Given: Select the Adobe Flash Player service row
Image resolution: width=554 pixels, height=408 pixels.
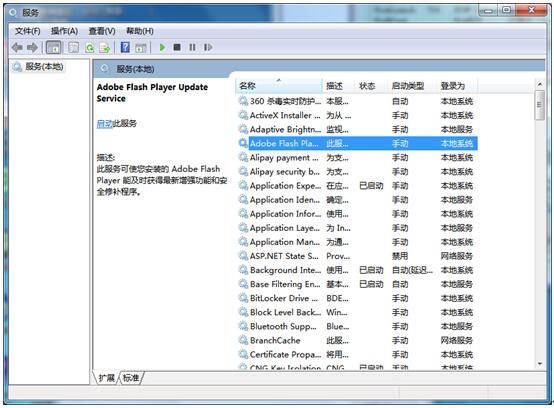Looking at the screenshot, I should point(357,143).
